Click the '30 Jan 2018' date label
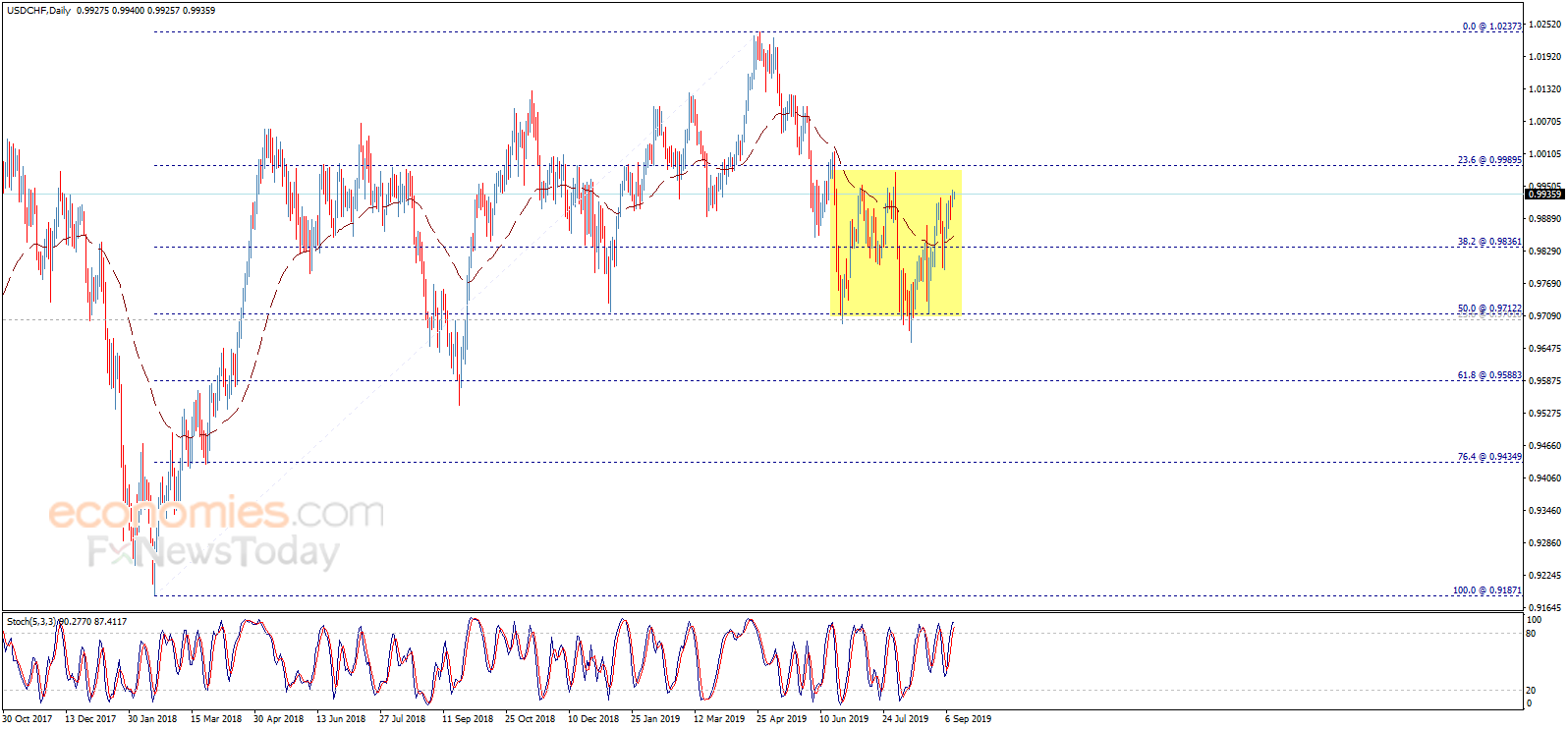The image size is (1568, 730). (x=152, y=719)
